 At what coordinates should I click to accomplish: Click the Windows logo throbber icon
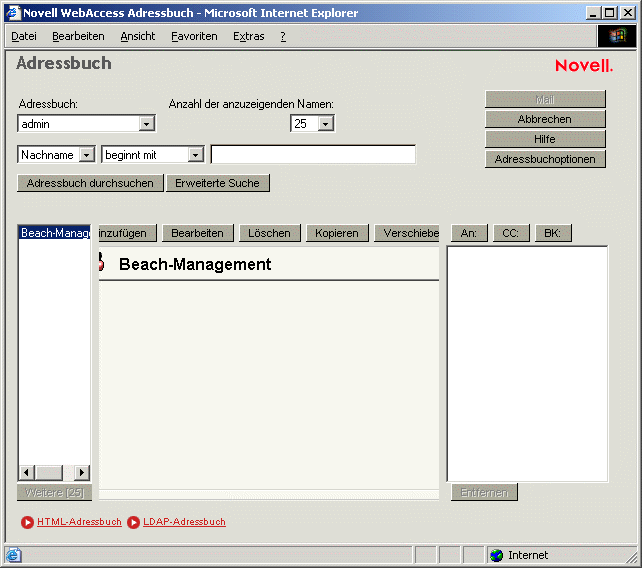click(x=617, y=36)
